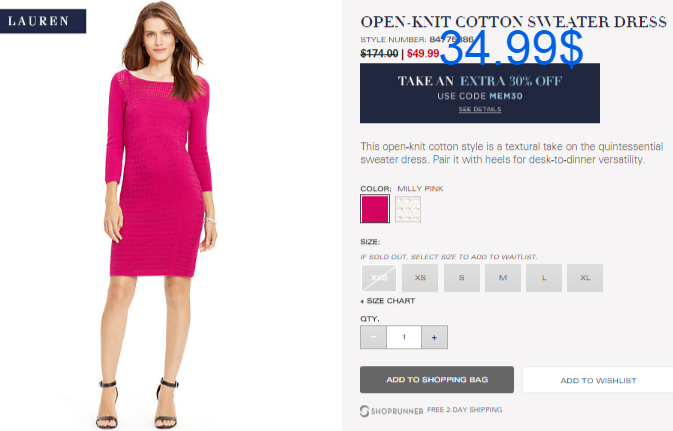Select size L
Screen dimensions: 673x431
tap(544, 278)
